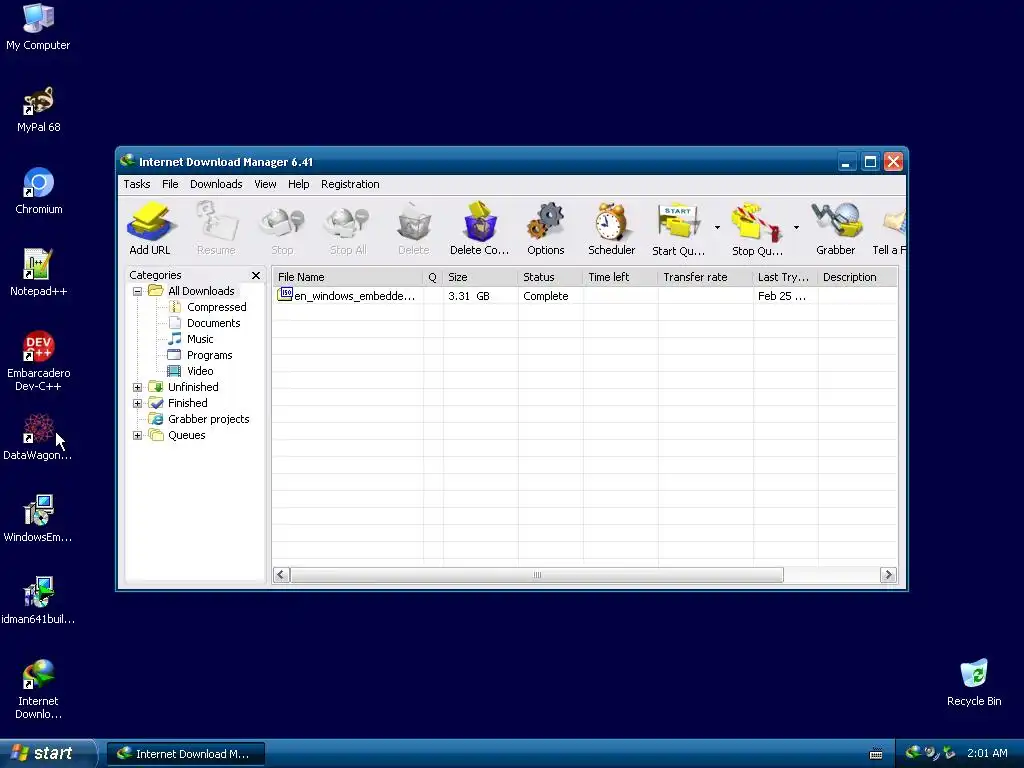Screen dimensions: 1024x768
Task: Select the Notepad++ desktop shortcut
Action: [x=38, y=273]
